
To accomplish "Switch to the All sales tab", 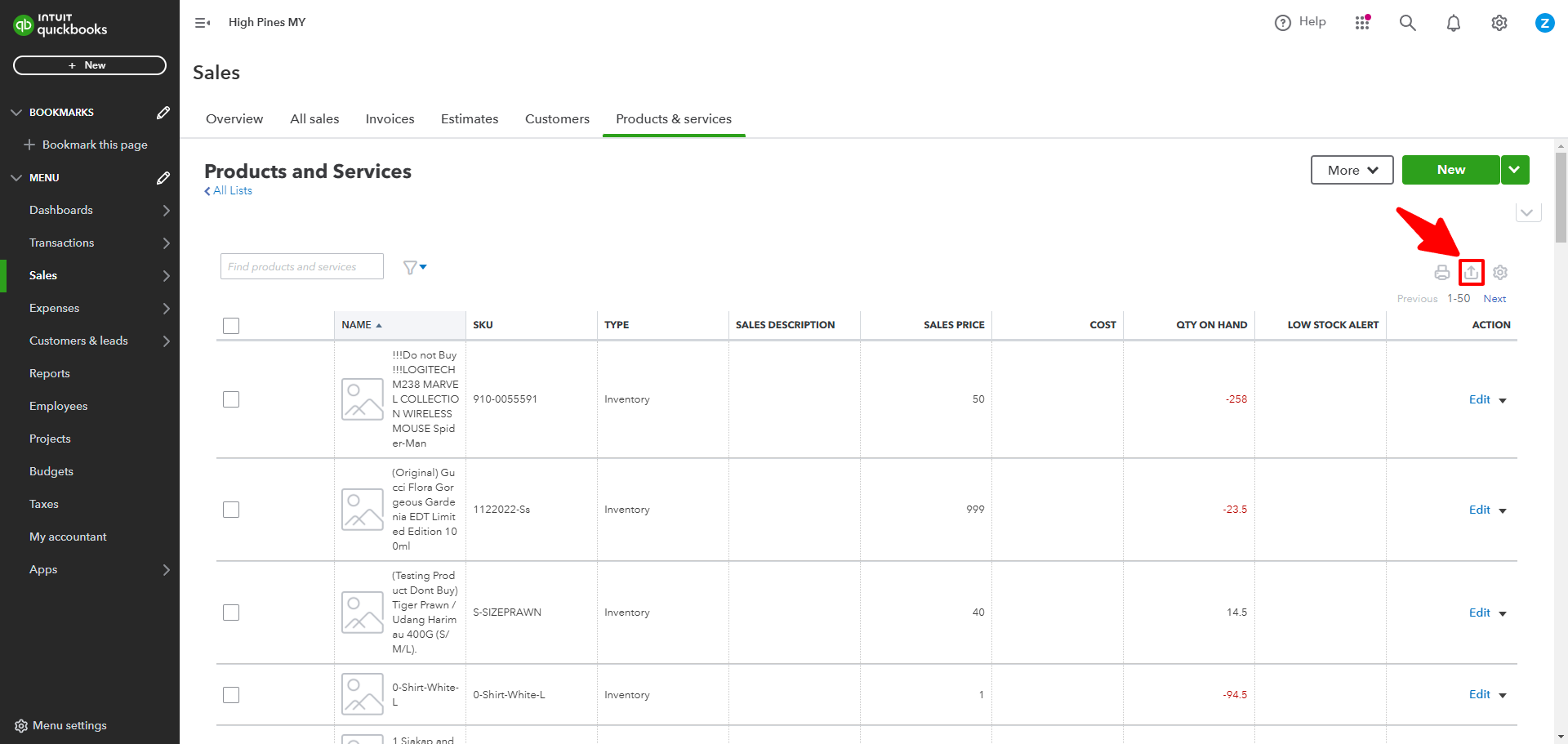I will (314, 119).
